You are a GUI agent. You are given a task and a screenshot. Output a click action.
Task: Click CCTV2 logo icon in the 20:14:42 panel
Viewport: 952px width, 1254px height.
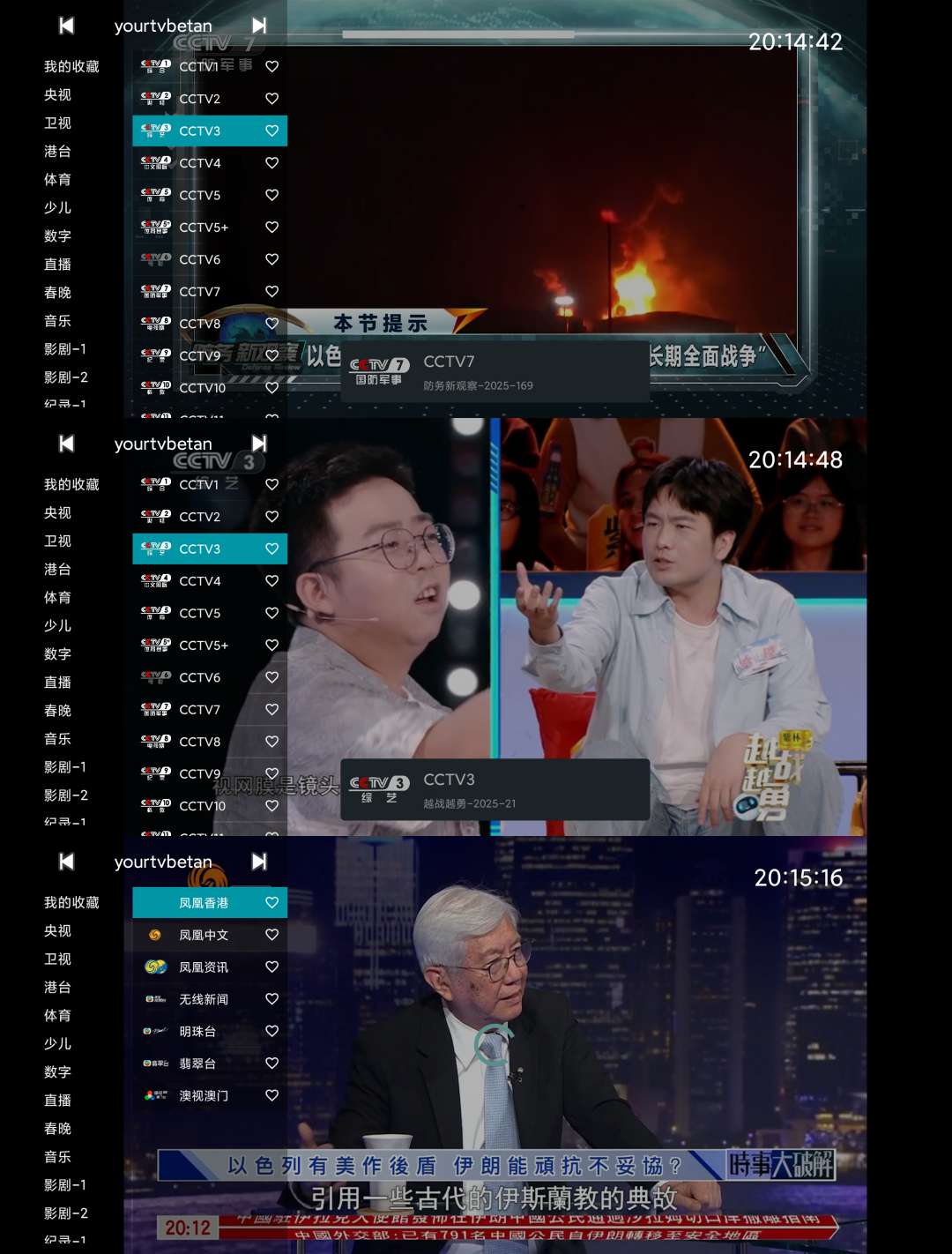[155, 99]
